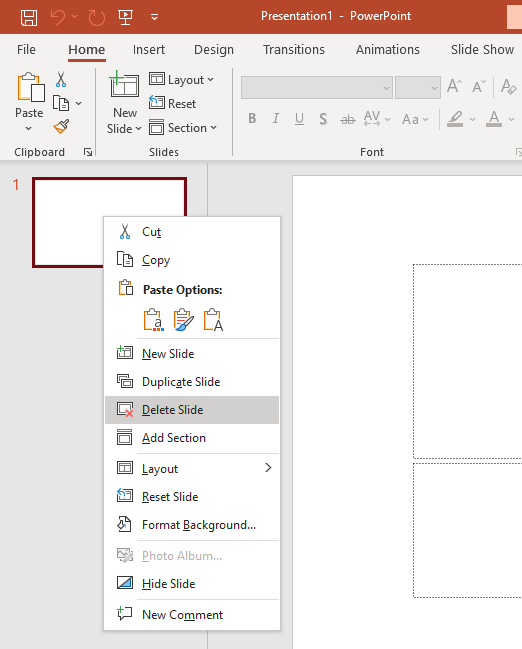Click Increase Font Size icon

tap(455, 86)
